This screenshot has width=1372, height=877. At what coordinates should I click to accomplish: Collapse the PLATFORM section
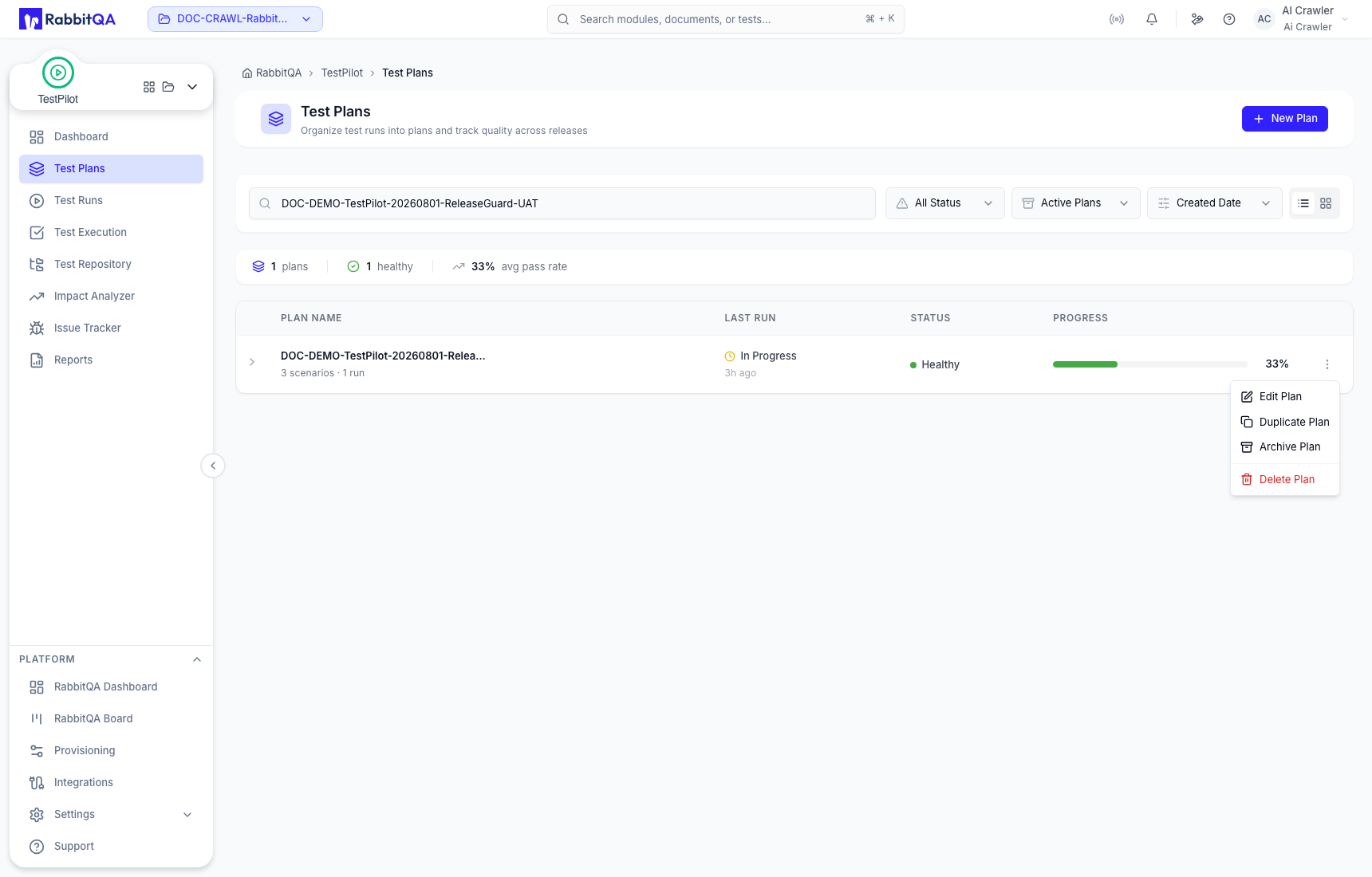[x=197, y=659]
